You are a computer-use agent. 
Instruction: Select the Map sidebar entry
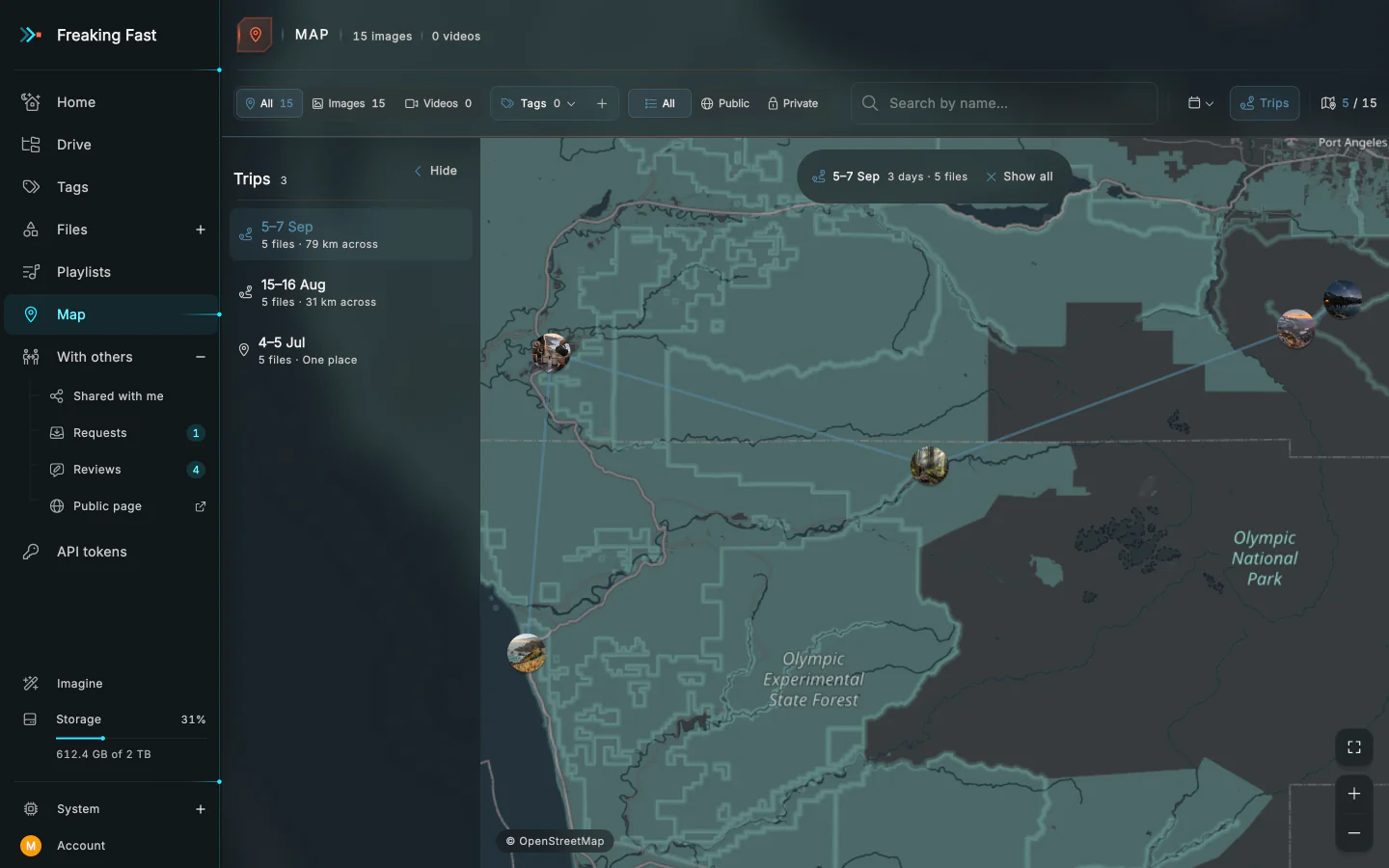click(110, 314)
